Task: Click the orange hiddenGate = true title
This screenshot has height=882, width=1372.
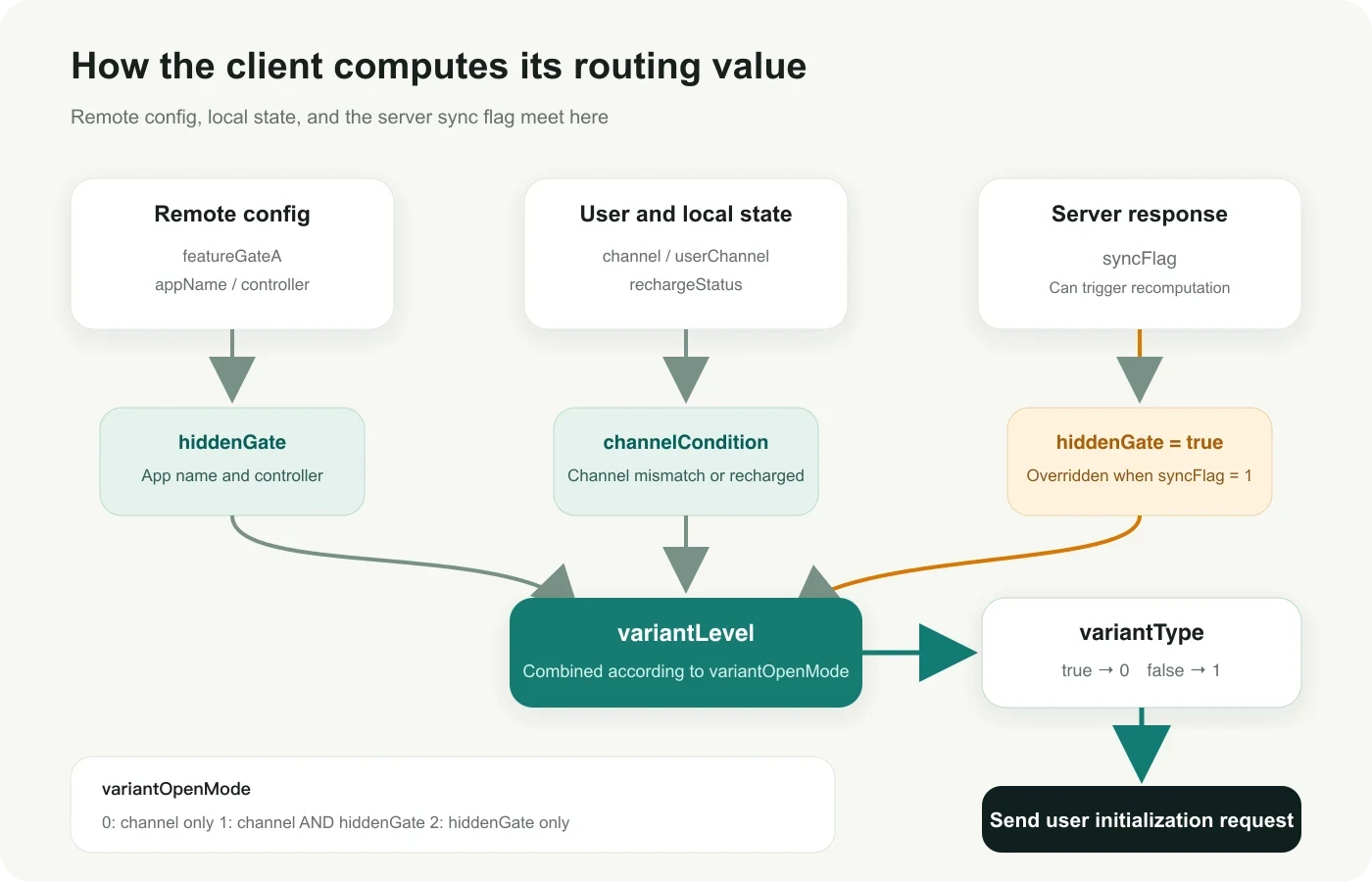Action: point(1140,442)
